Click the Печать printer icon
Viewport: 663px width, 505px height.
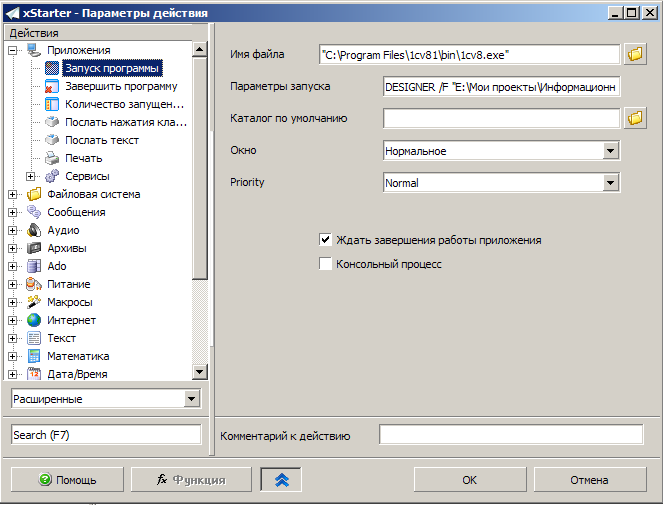52,158
